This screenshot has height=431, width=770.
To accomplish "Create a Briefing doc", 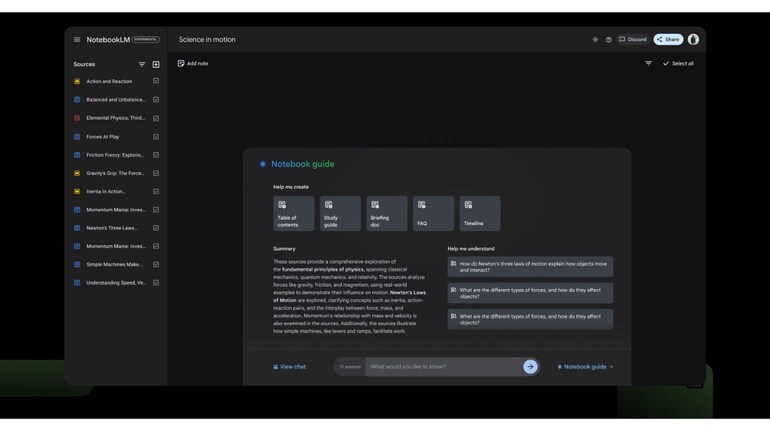I will [387, 214].
